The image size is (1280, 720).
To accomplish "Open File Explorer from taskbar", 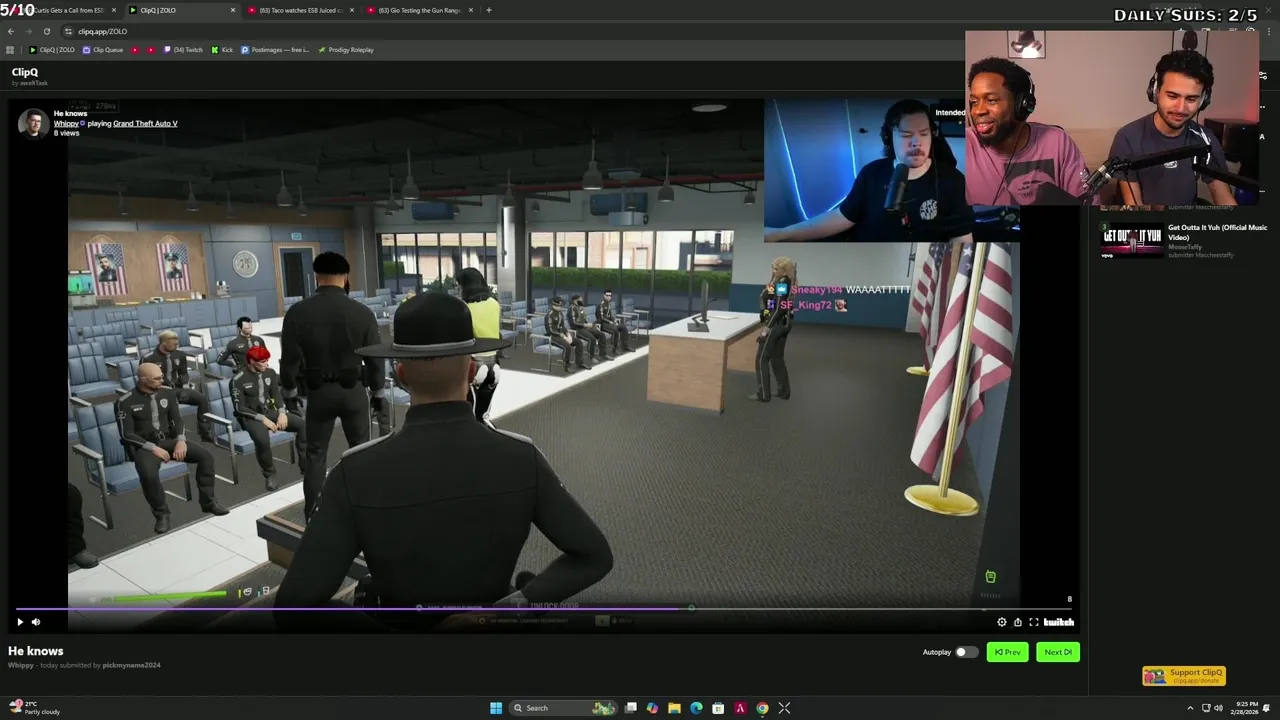I will click(x=674, y=708).
